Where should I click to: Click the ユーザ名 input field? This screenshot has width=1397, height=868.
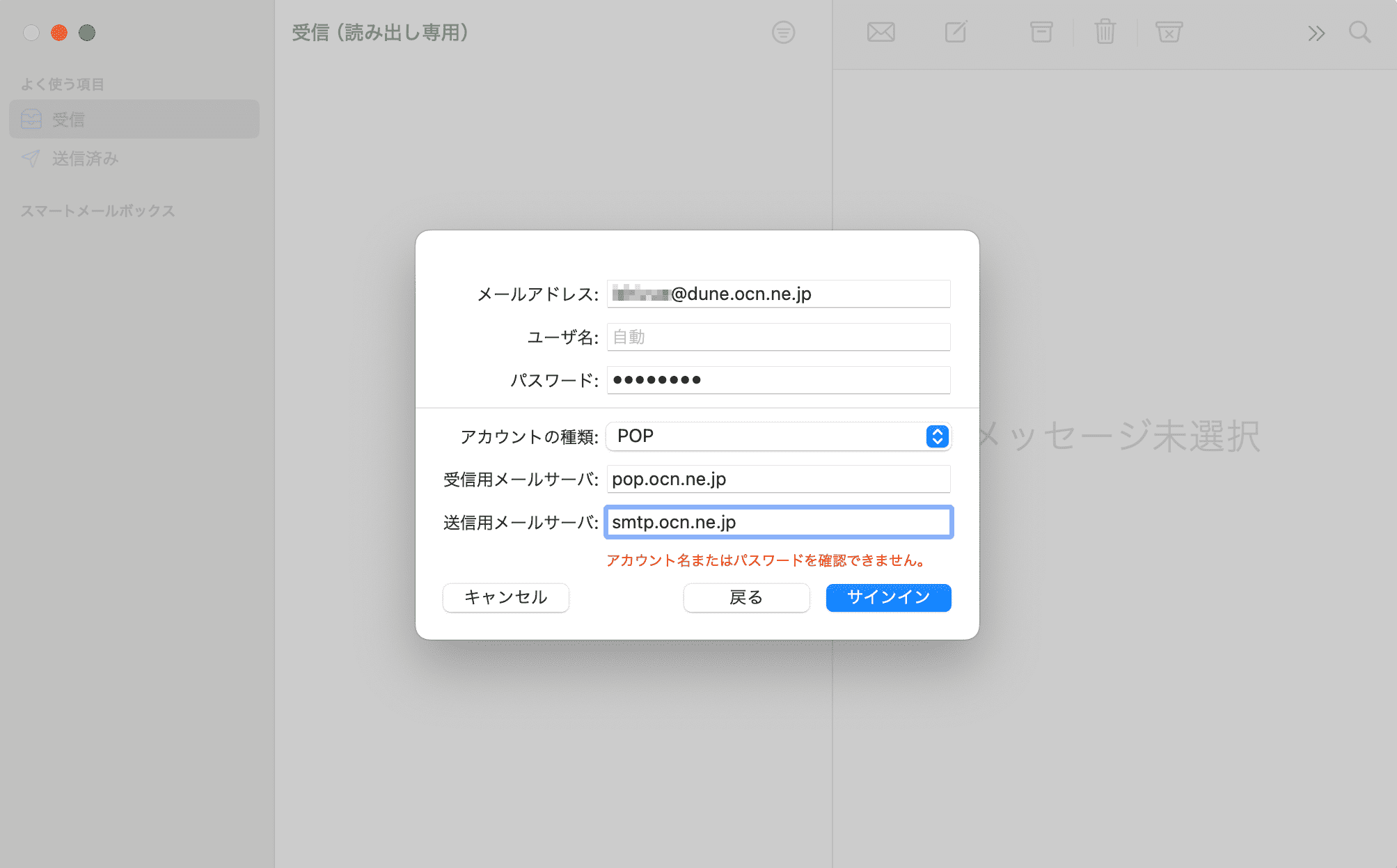[778, 337]
